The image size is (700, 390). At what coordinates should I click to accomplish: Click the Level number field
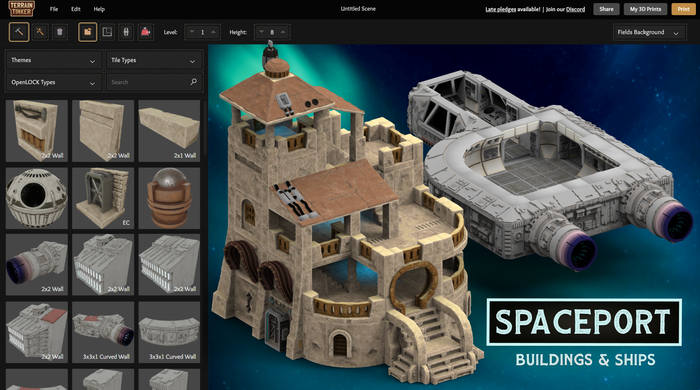pos(203,32)
